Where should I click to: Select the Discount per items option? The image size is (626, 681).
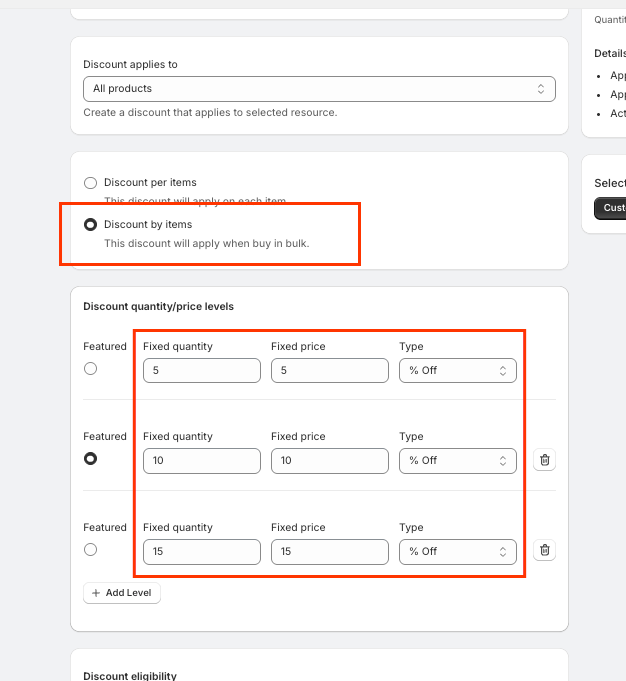[x=91, y=183]
